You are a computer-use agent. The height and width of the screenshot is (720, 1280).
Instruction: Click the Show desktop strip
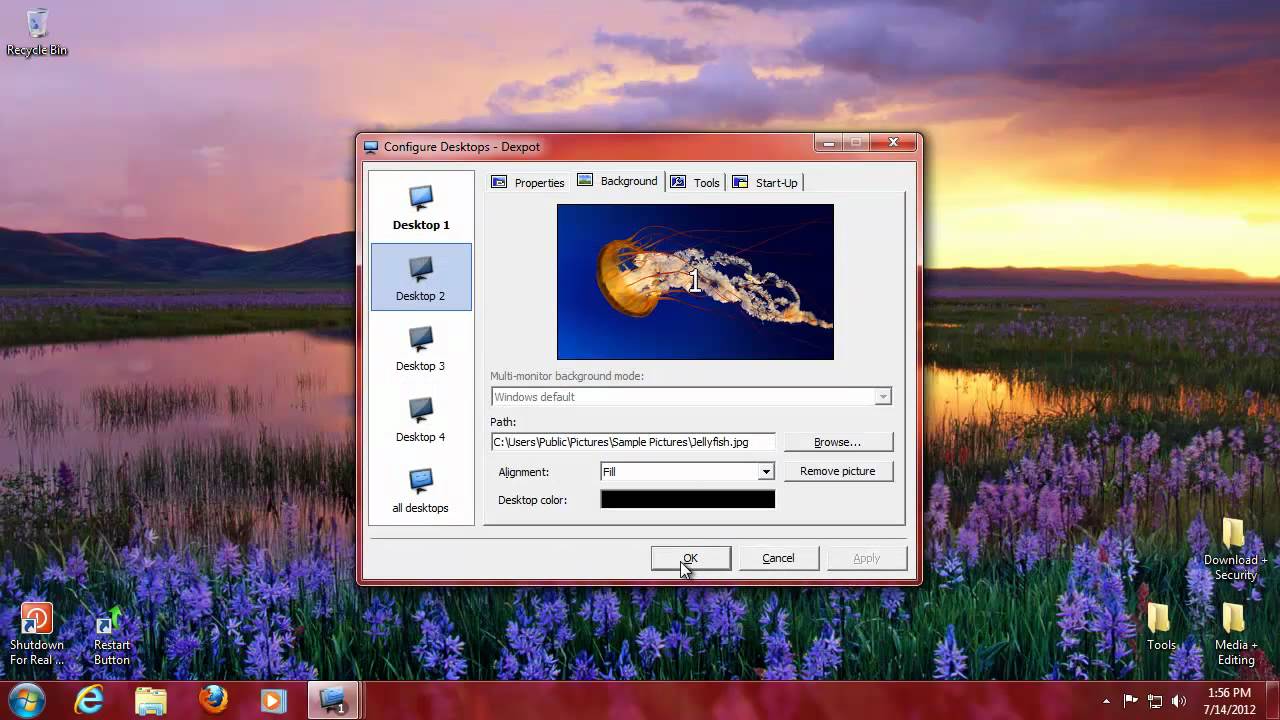point(1272,700)
